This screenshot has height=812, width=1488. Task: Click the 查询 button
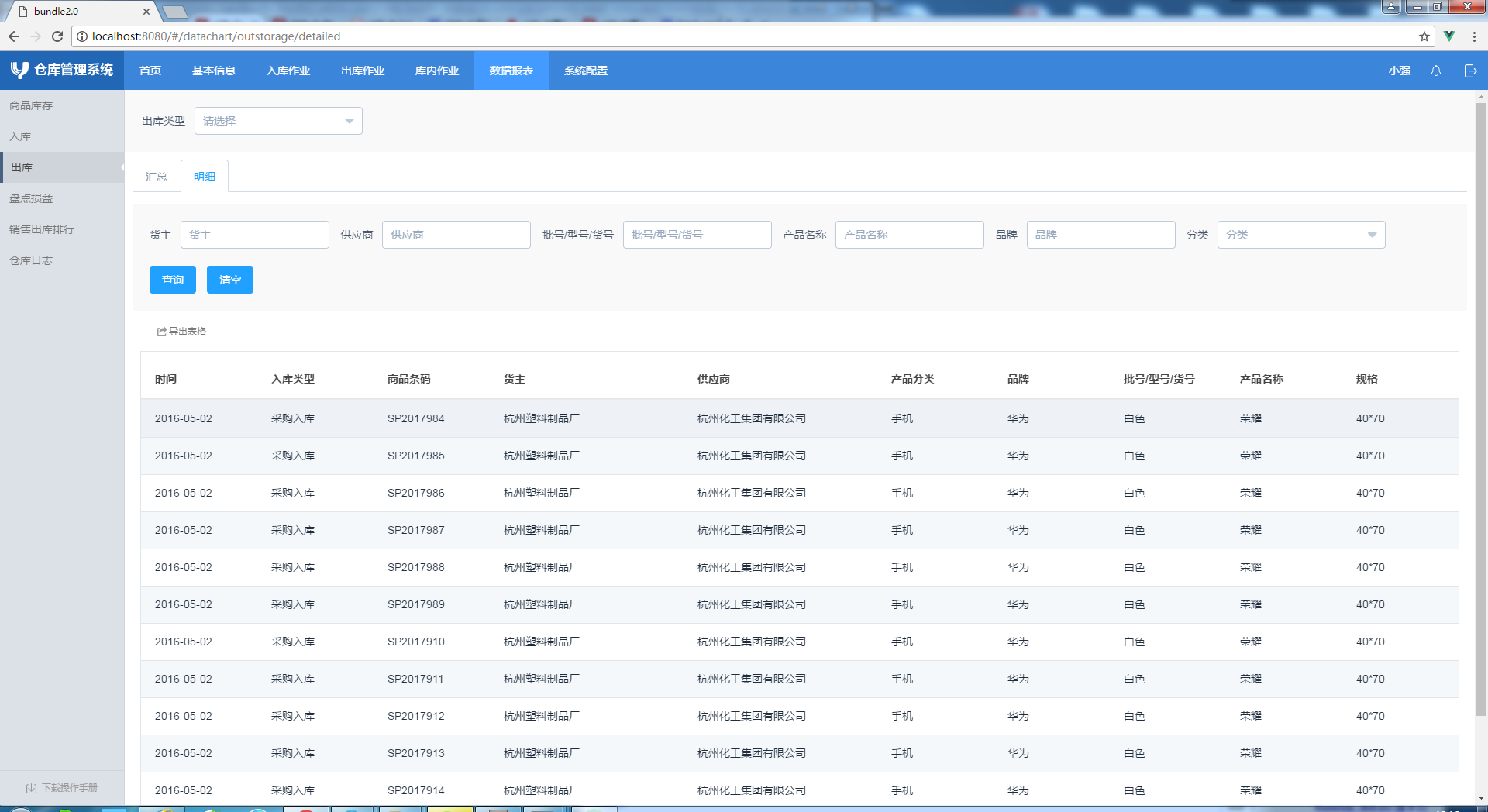coord(173,280)
